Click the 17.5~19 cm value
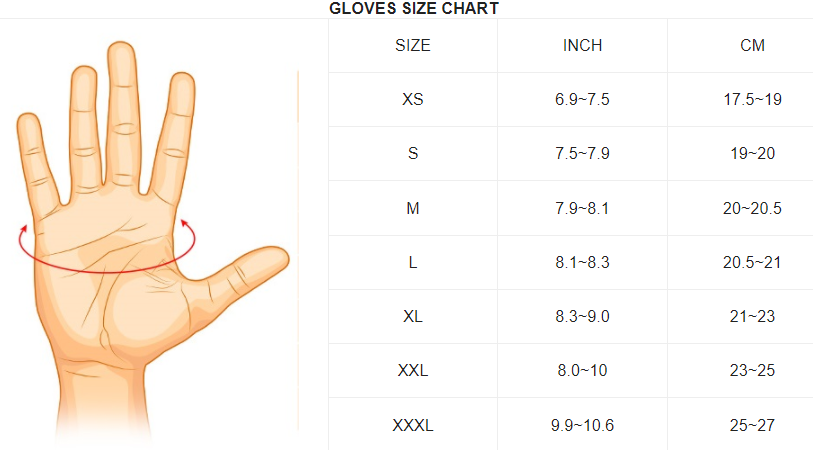 point(752,100)
